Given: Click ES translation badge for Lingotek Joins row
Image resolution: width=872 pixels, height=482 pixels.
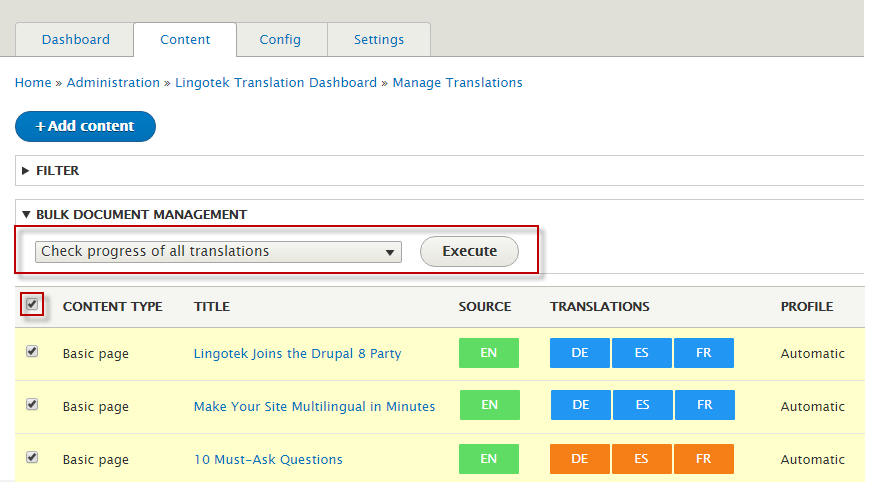Looking at the screenshot, I should pyautogui.click(x=642, y=353).
